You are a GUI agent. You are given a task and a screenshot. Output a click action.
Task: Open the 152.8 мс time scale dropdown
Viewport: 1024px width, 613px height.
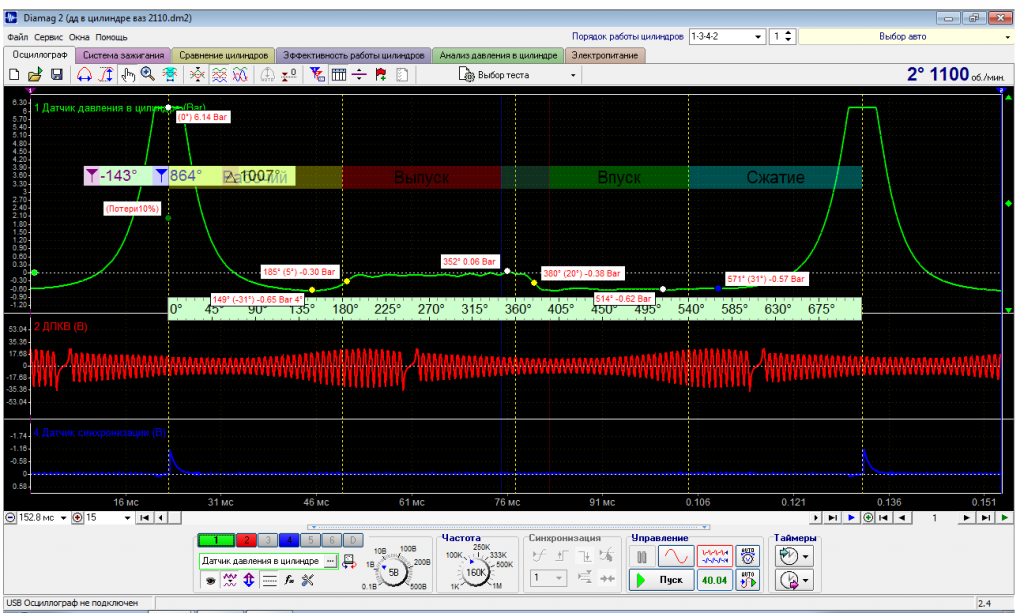63,518
